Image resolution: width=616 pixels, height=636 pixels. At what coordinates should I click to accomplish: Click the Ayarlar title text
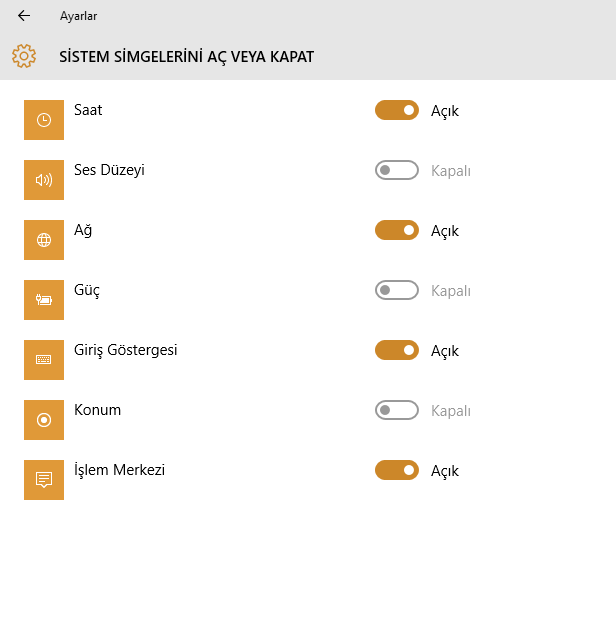pyautogui.click(x=78, y=16)
